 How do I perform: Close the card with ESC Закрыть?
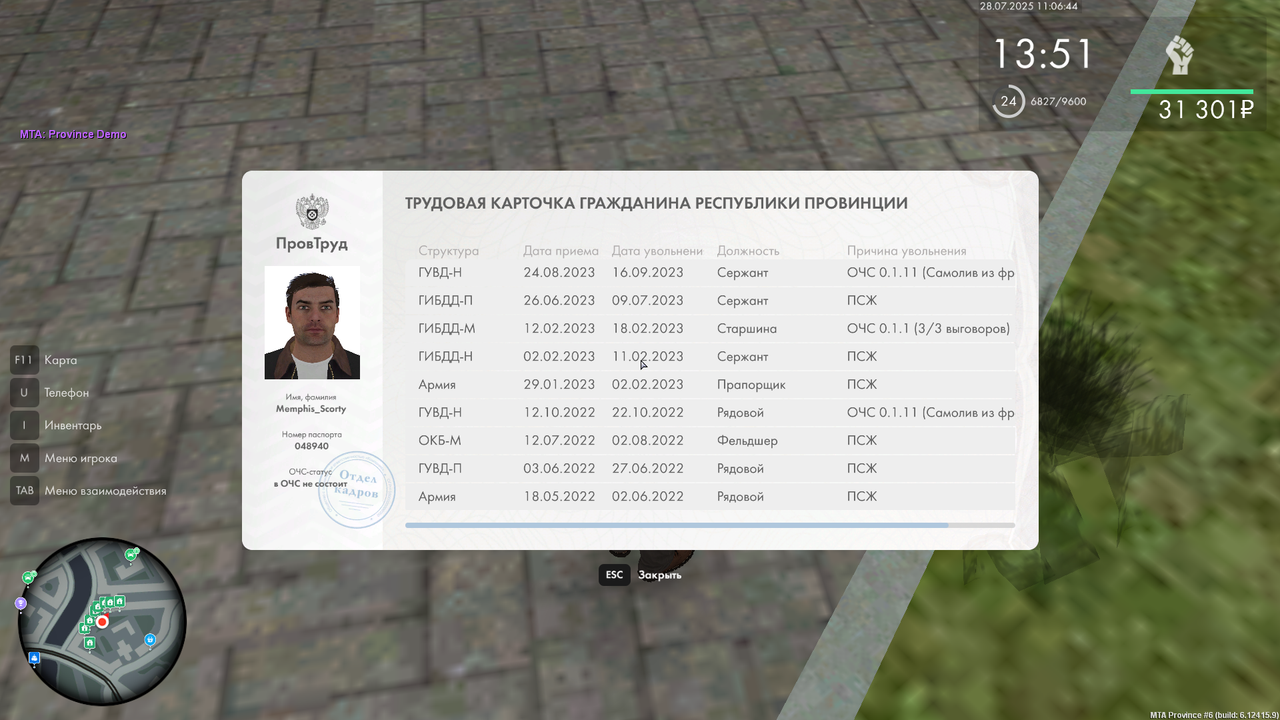tap(641, 575)
